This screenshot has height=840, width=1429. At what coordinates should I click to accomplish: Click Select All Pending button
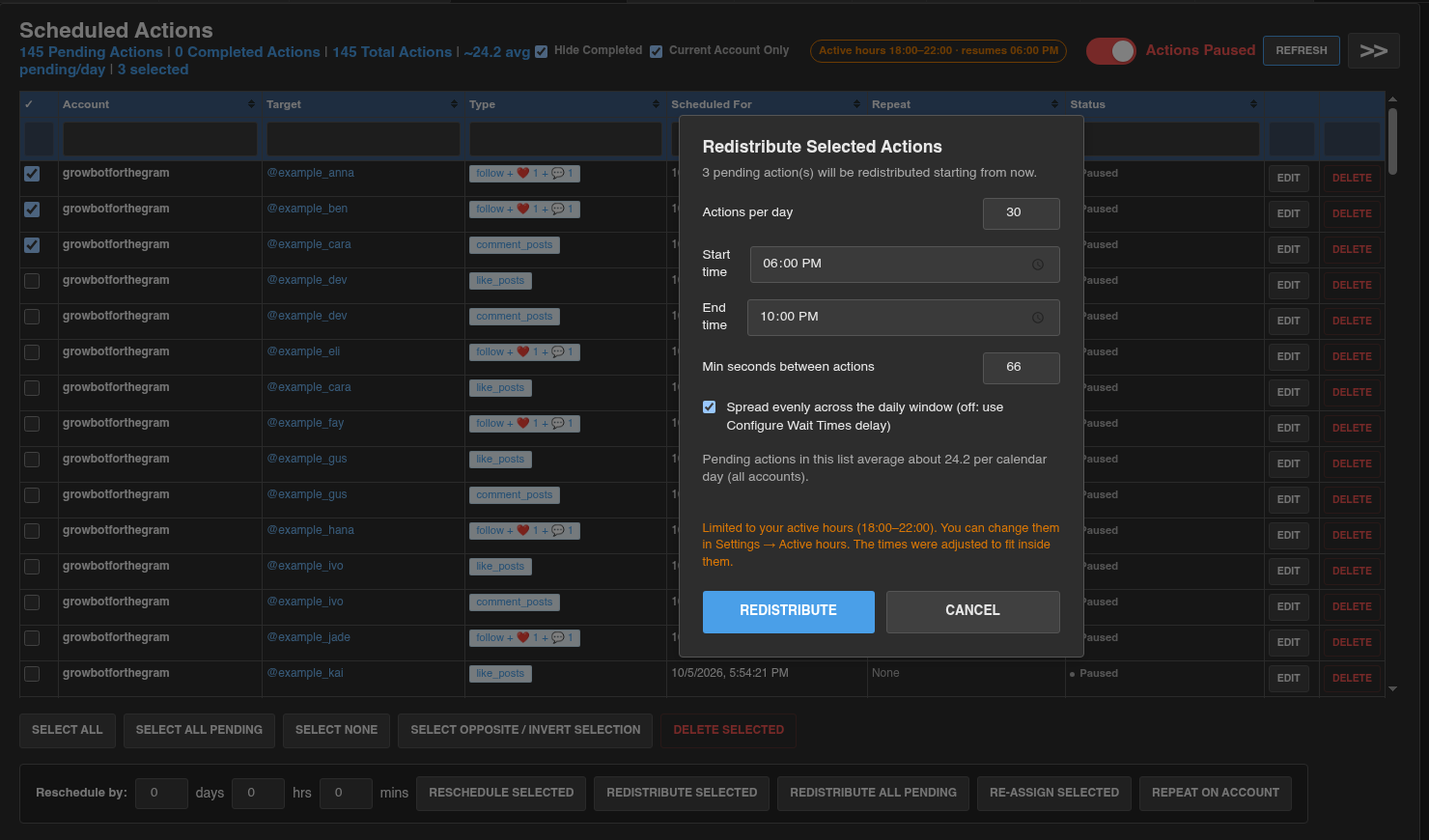199,731
